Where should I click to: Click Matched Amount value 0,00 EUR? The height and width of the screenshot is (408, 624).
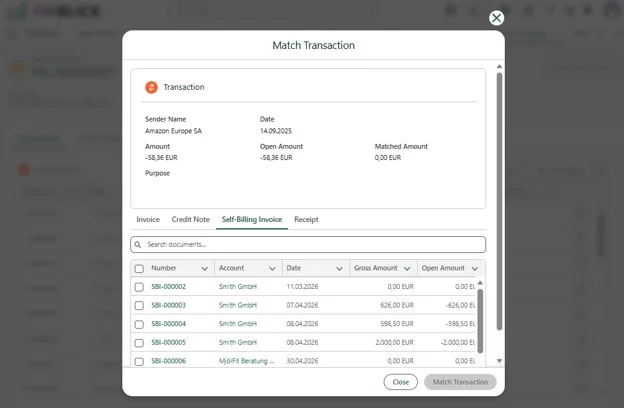tap(388, 158)
